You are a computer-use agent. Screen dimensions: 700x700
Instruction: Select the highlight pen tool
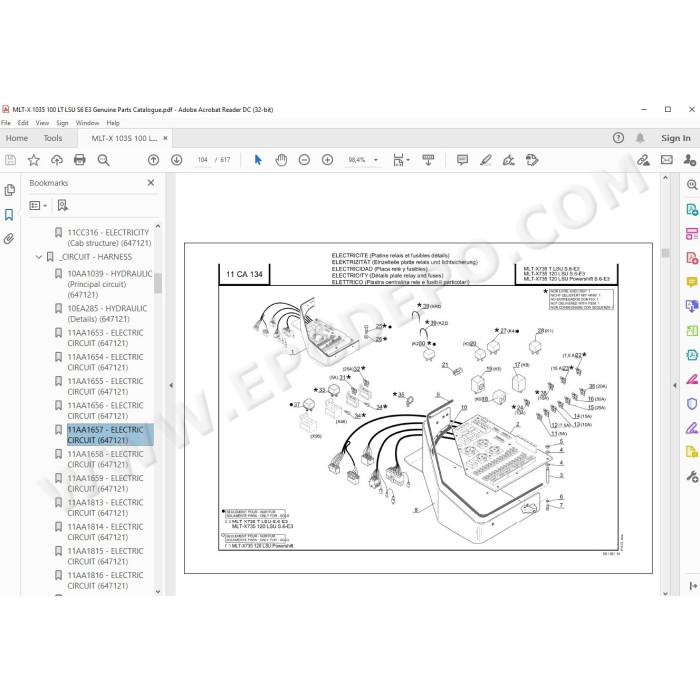point(486,160)
